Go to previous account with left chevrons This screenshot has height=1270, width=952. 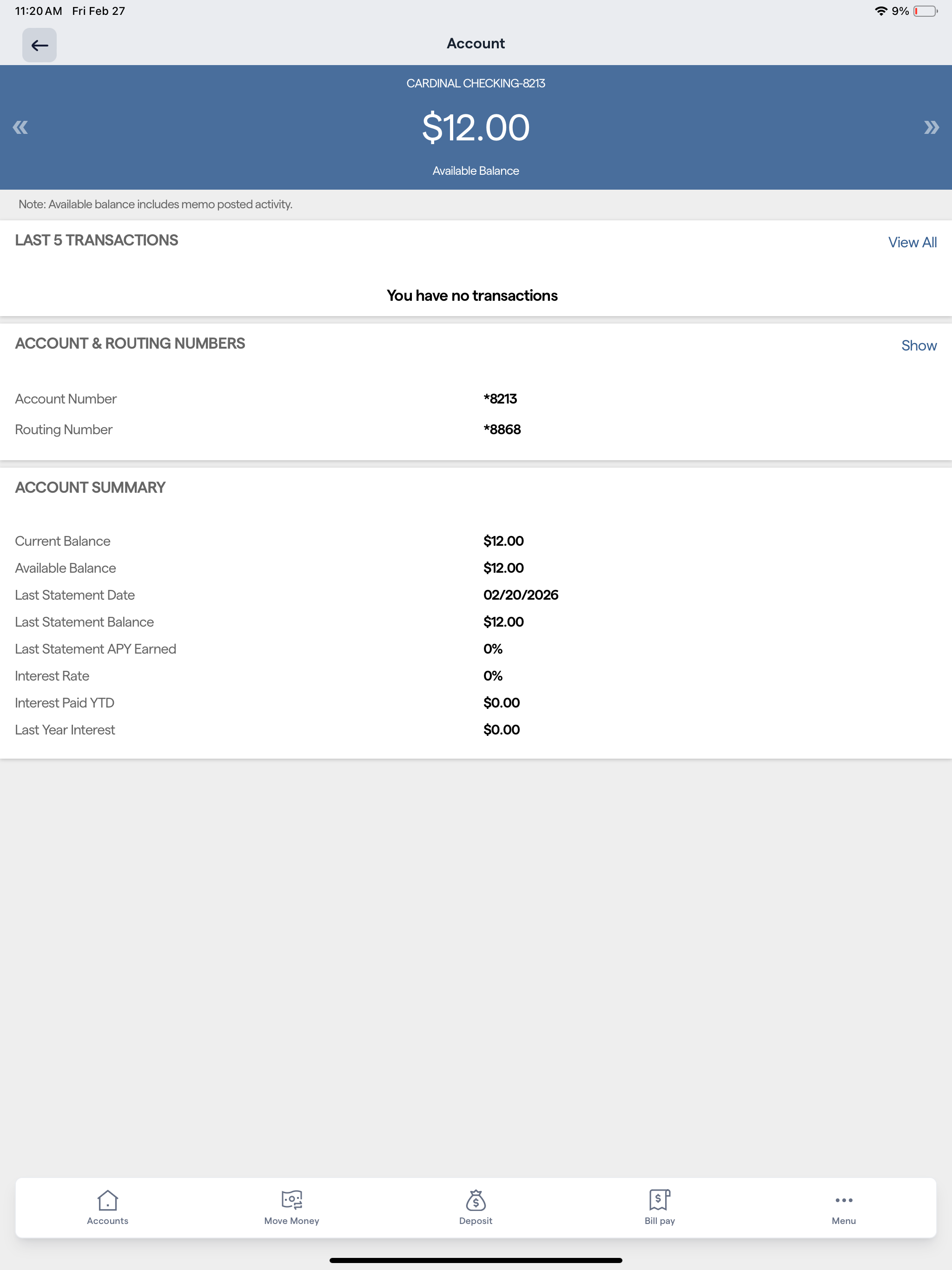pos(20,127)
